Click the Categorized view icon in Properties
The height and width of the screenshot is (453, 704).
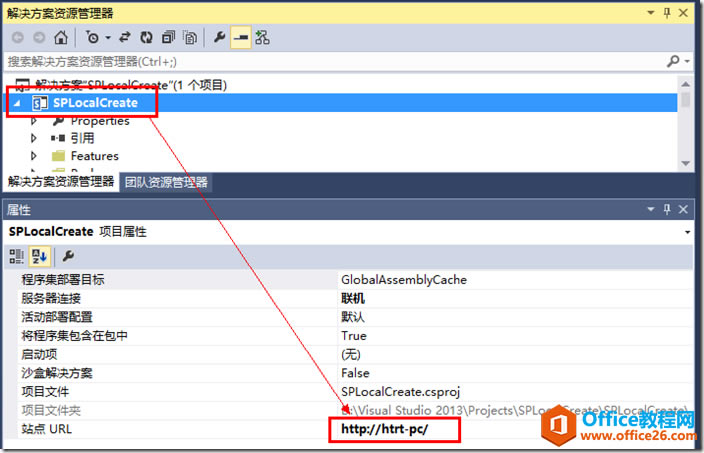point(17,256)
